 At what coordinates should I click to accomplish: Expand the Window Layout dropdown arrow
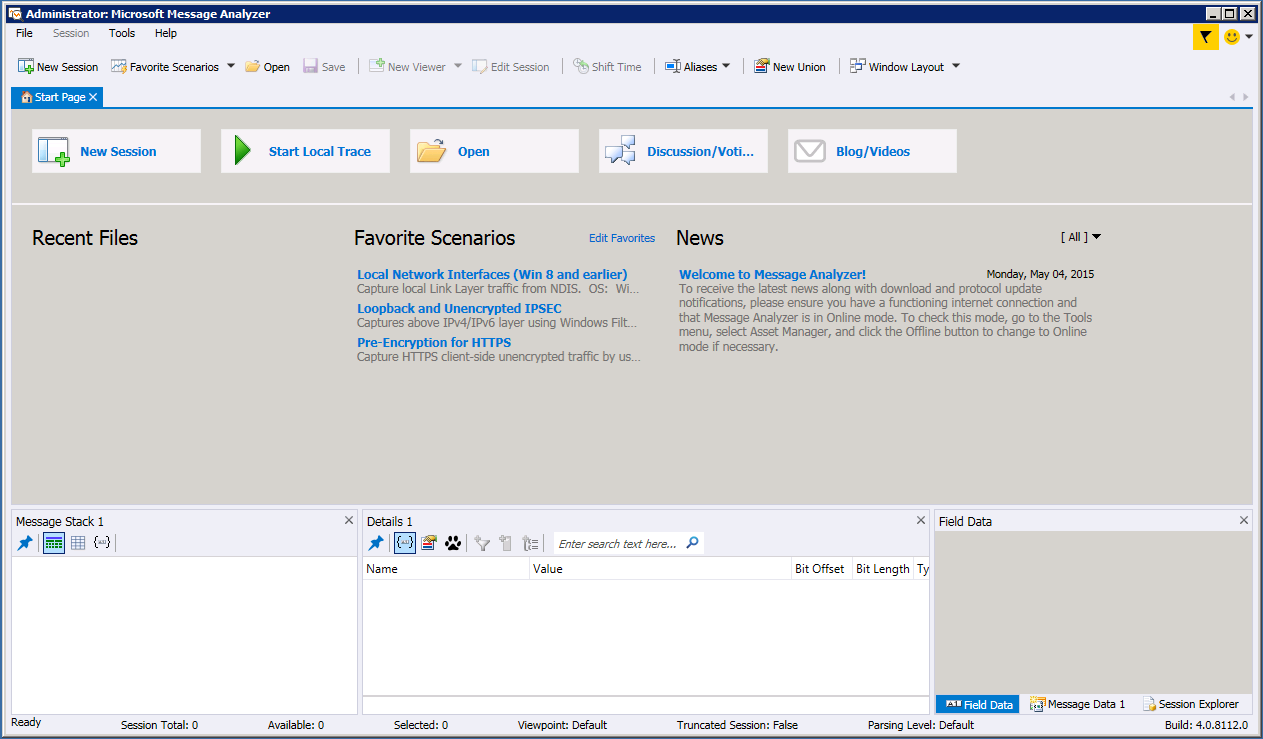coord(955,67)
